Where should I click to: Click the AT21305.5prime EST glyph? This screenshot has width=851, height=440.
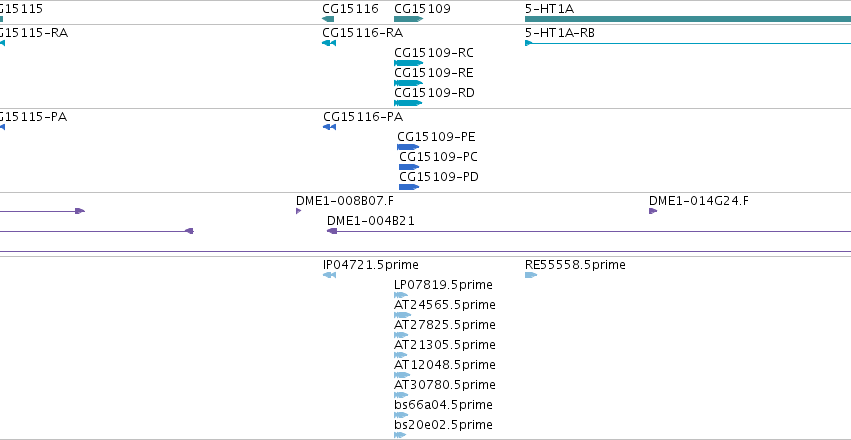[401, 355]
